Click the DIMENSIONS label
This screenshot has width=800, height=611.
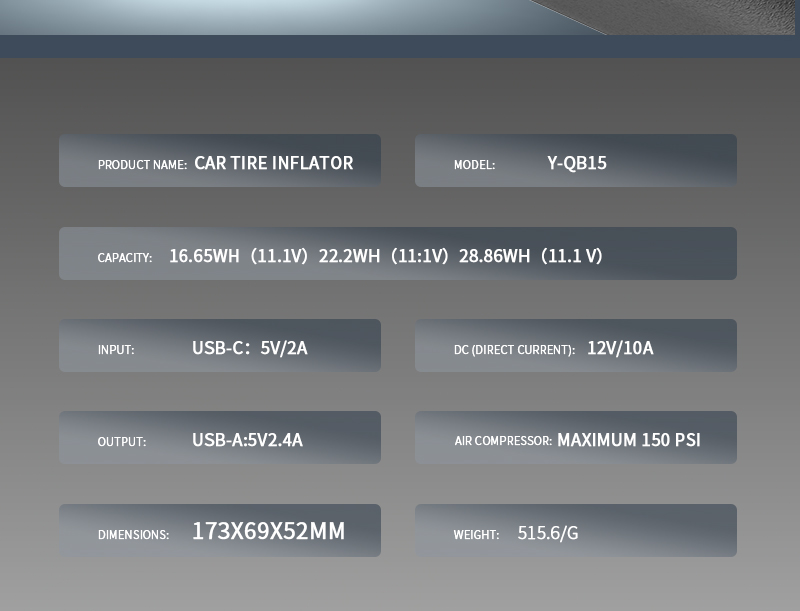pos(133,535)
